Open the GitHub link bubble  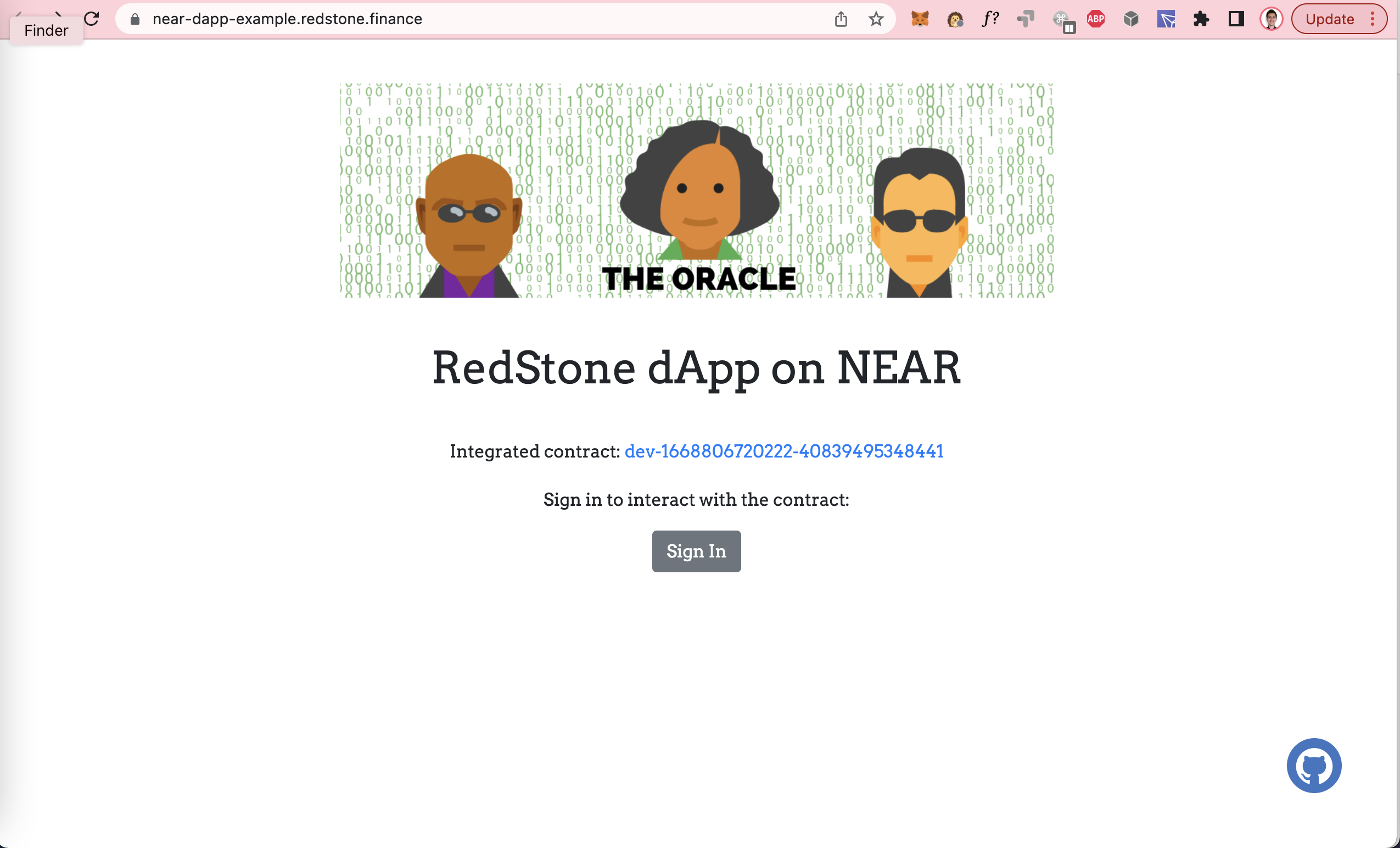pos(1314,765)
